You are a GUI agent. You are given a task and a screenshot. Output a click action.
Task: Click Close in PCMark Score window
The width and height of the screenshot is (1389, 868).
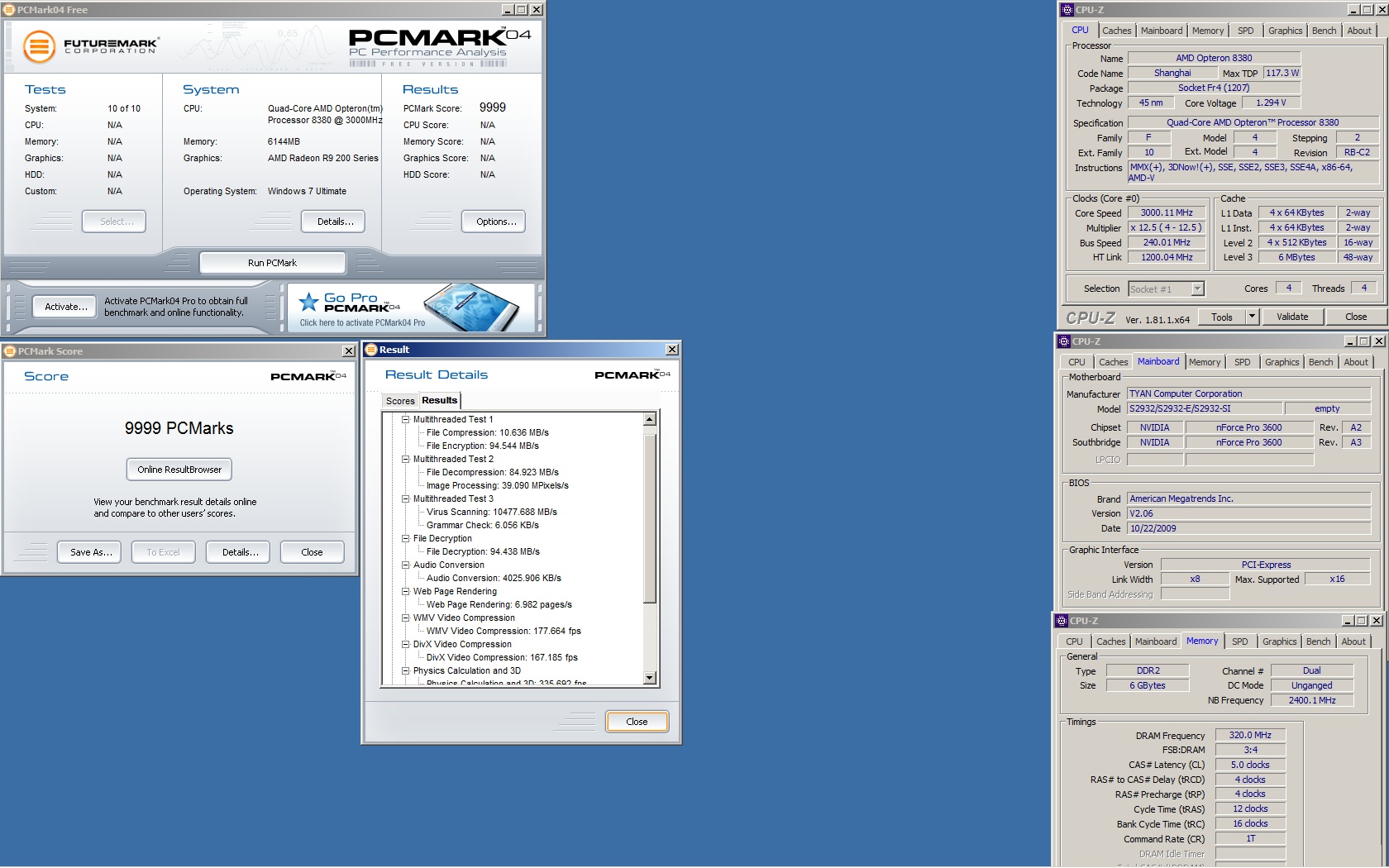312,552
